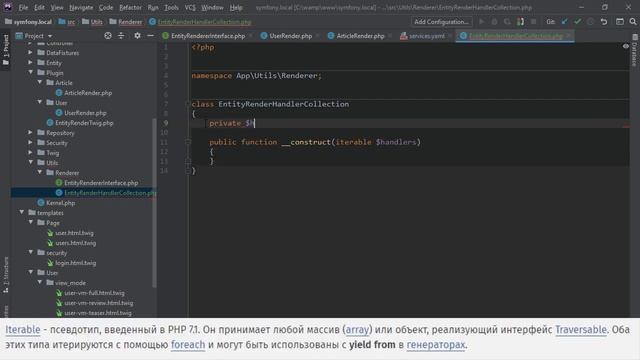The image size is (640, 360).
Task: Collapse the view_mode folder
Action: [x=40, y=282]
